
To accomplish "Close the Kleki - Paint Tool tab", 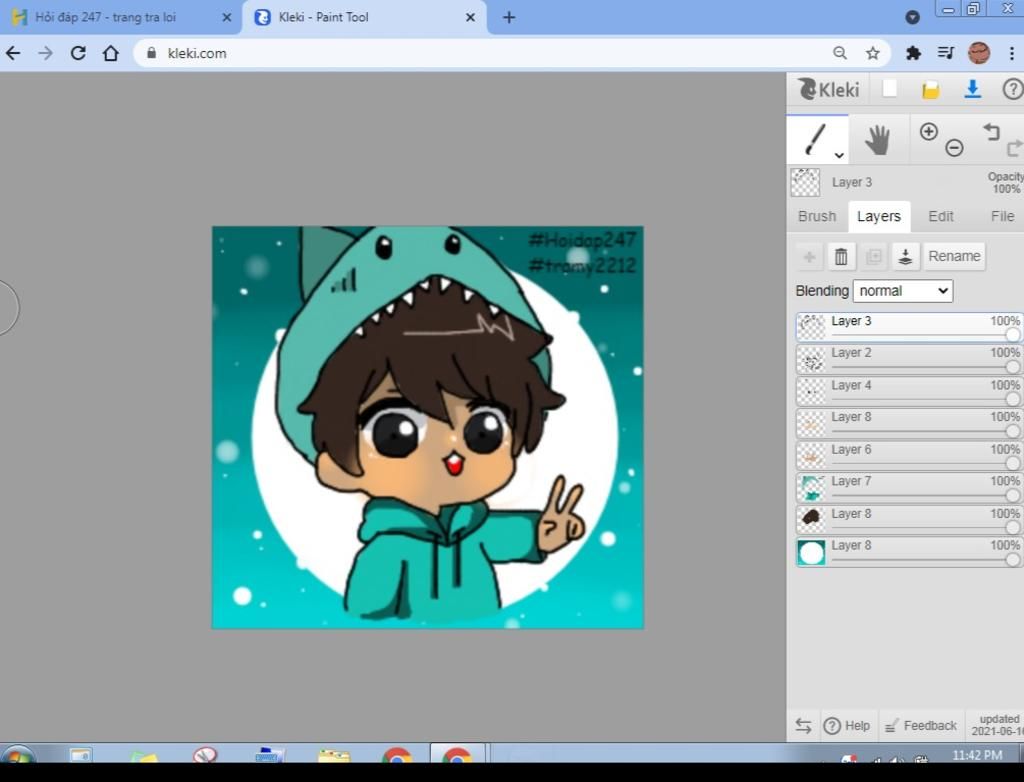I will click(x=470, y=18).
